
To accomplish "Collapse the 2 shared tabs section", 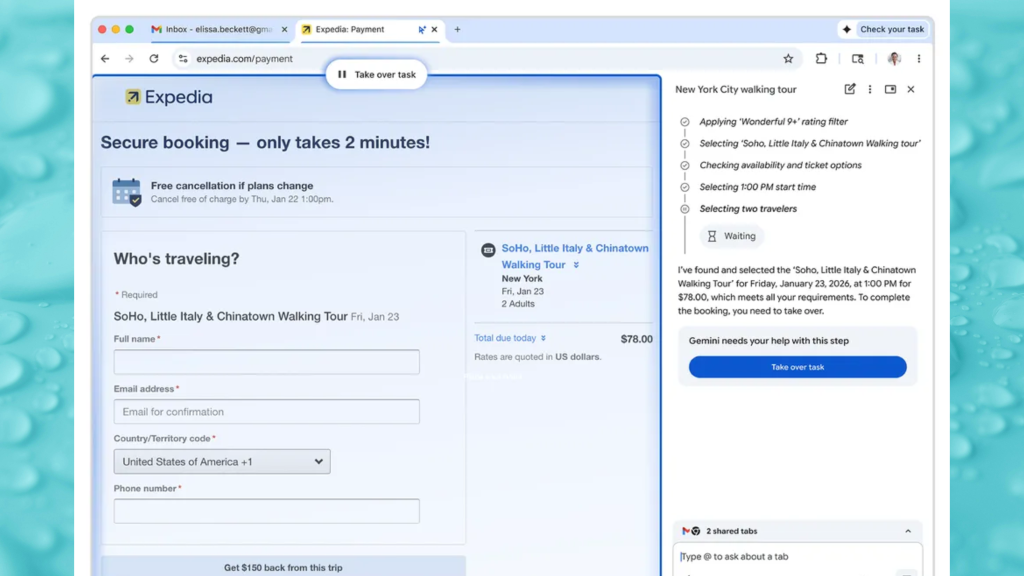I will (x=908, y=531).
